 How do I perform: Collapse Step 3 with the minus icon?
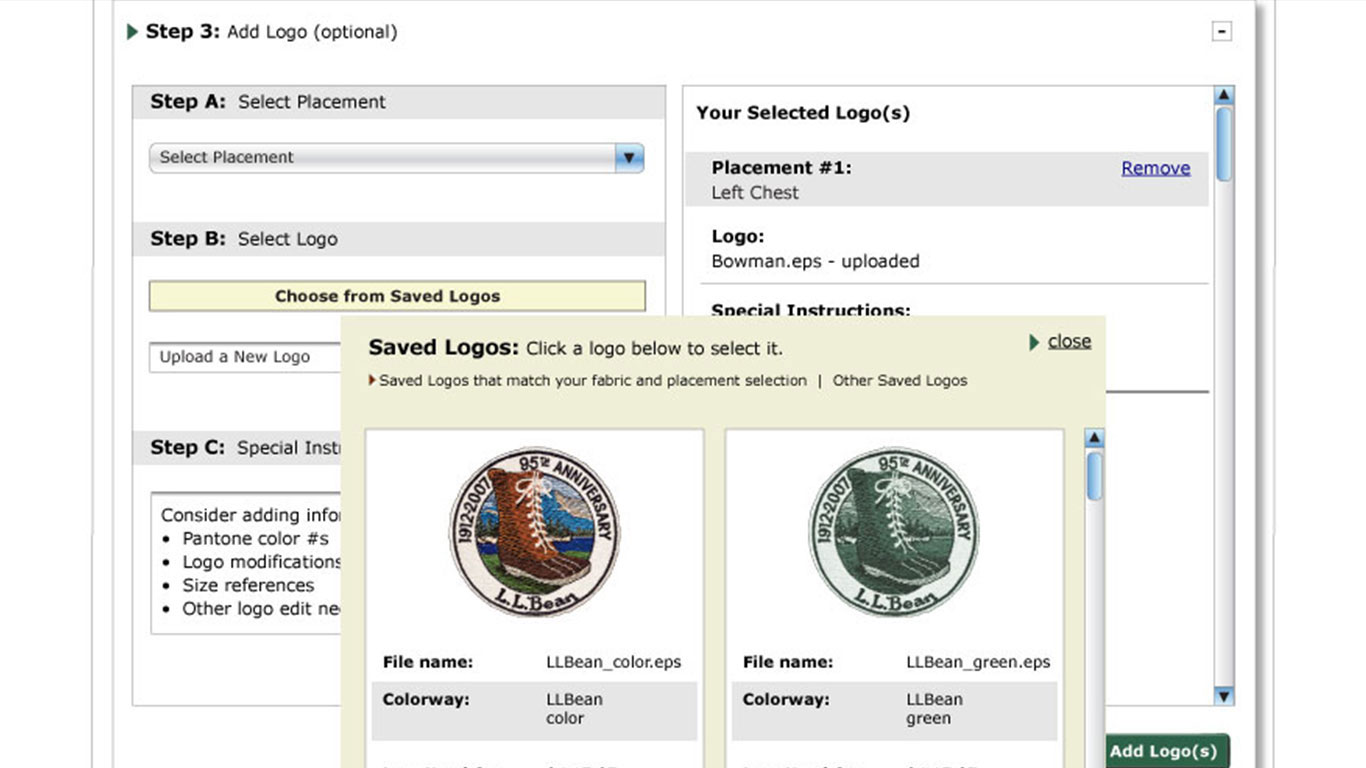coord(1221,32)
